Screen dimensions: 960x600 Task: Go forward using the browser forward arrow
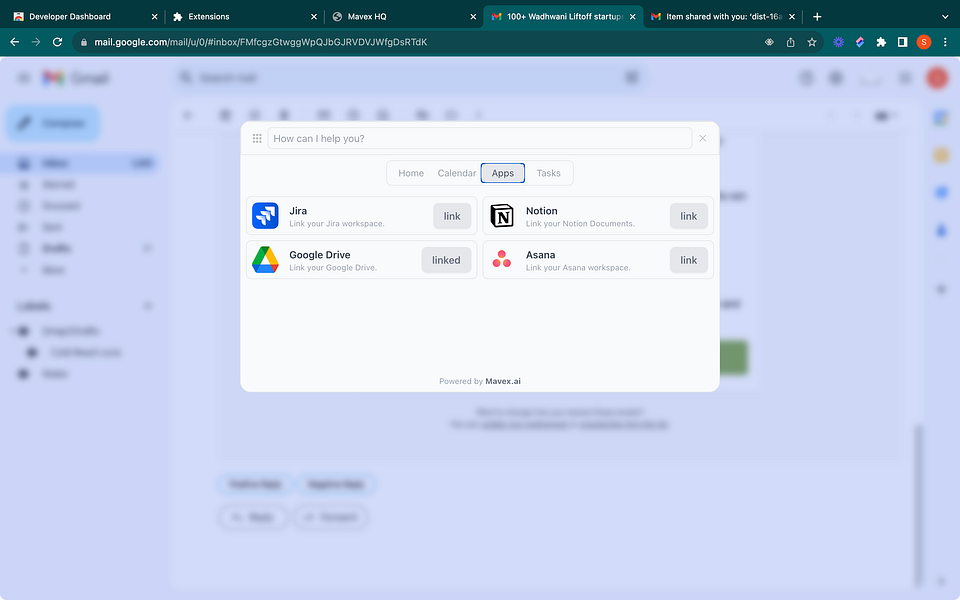point(36,42)
